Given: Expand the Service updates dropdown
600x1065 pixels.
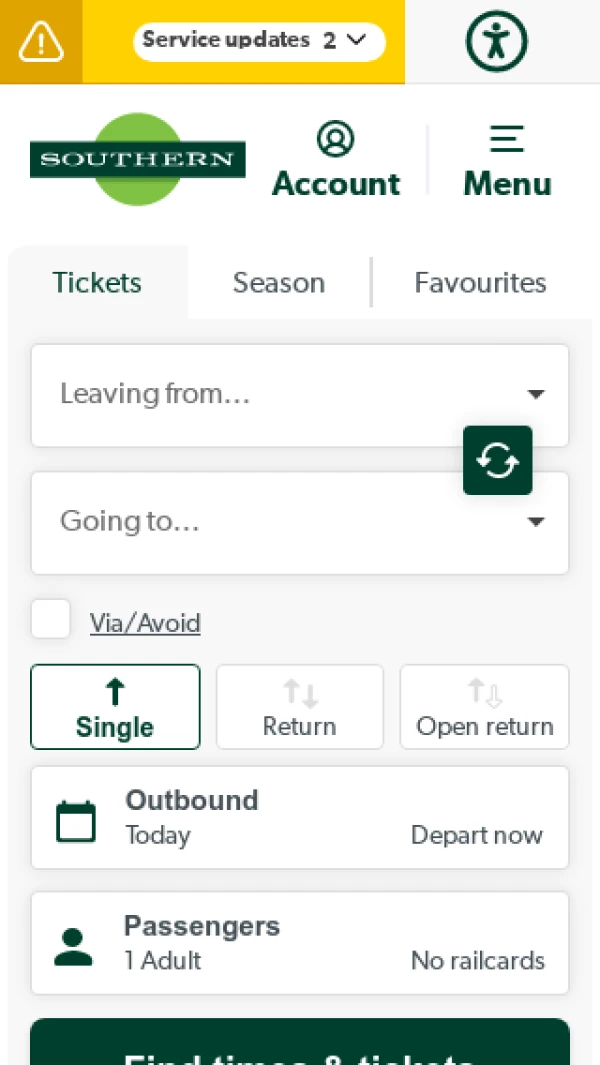Looking at the screenshot, I should tap(259, 41).
